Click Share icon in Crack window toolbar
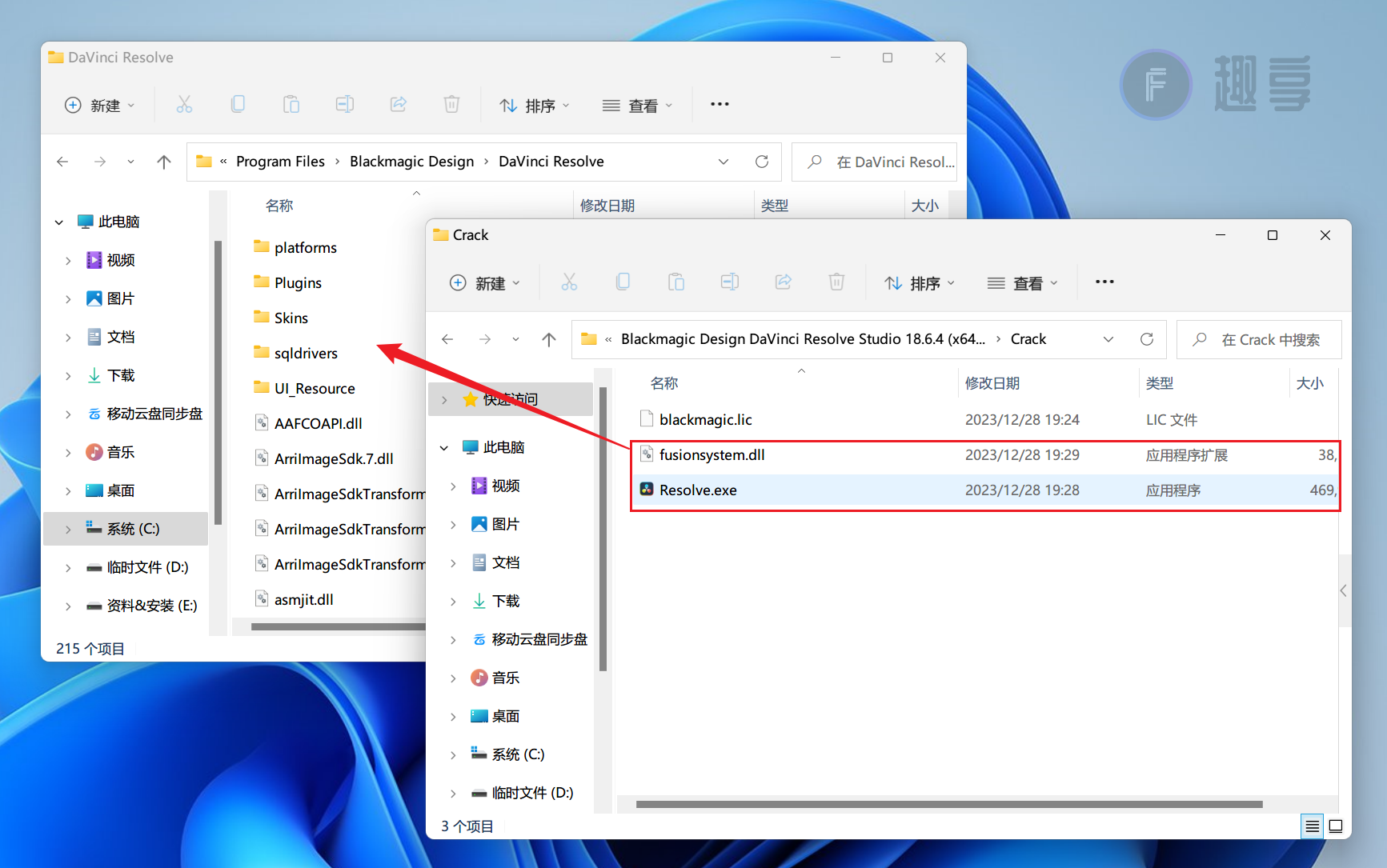Screen dimensions: 1387x868 [x=784, y=282]
